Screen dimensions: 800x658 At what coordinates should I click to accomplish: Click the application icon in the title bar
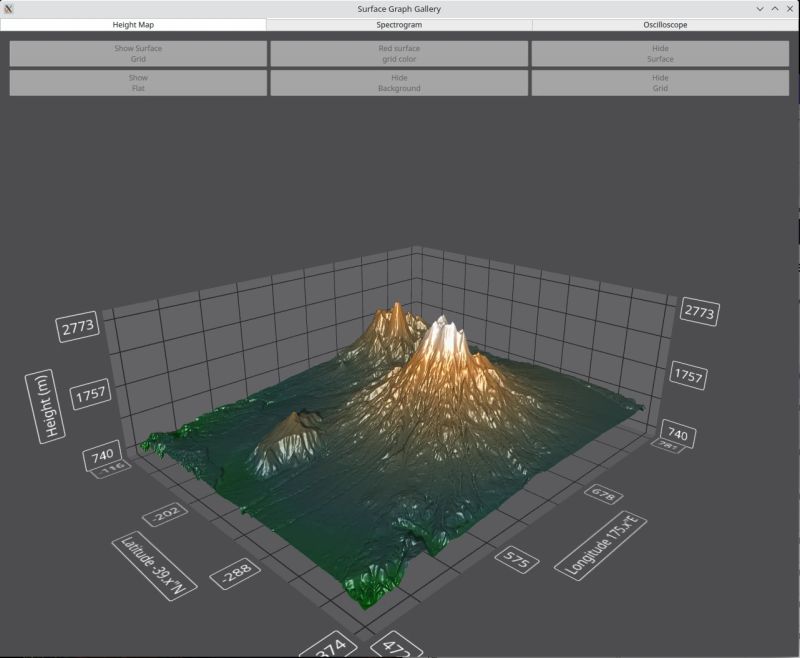point(10,8)
